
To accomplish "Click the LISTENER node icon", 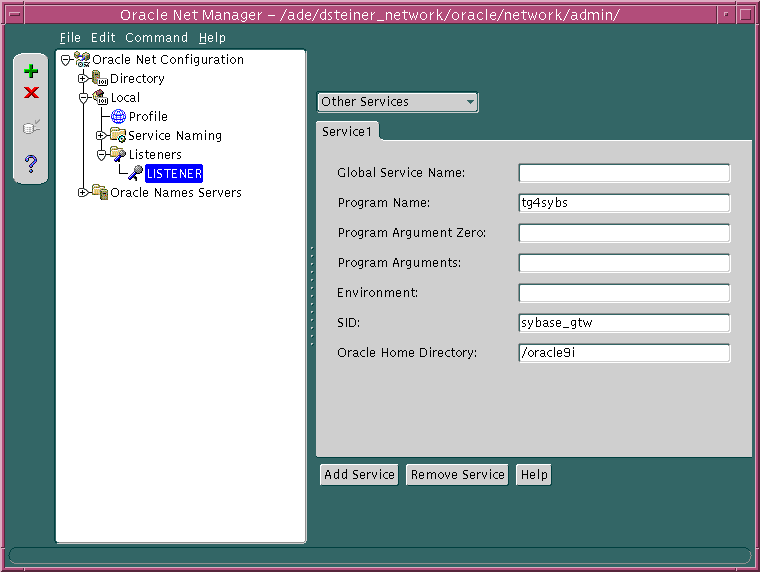I will pos(135,174).
